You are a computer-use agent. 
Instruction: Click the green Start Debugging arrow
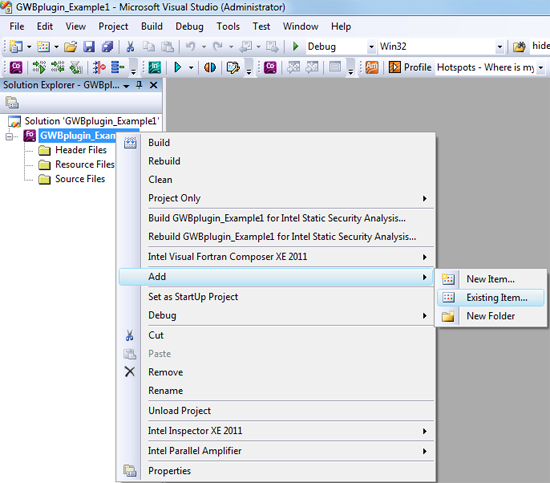(x=295, y=46)
